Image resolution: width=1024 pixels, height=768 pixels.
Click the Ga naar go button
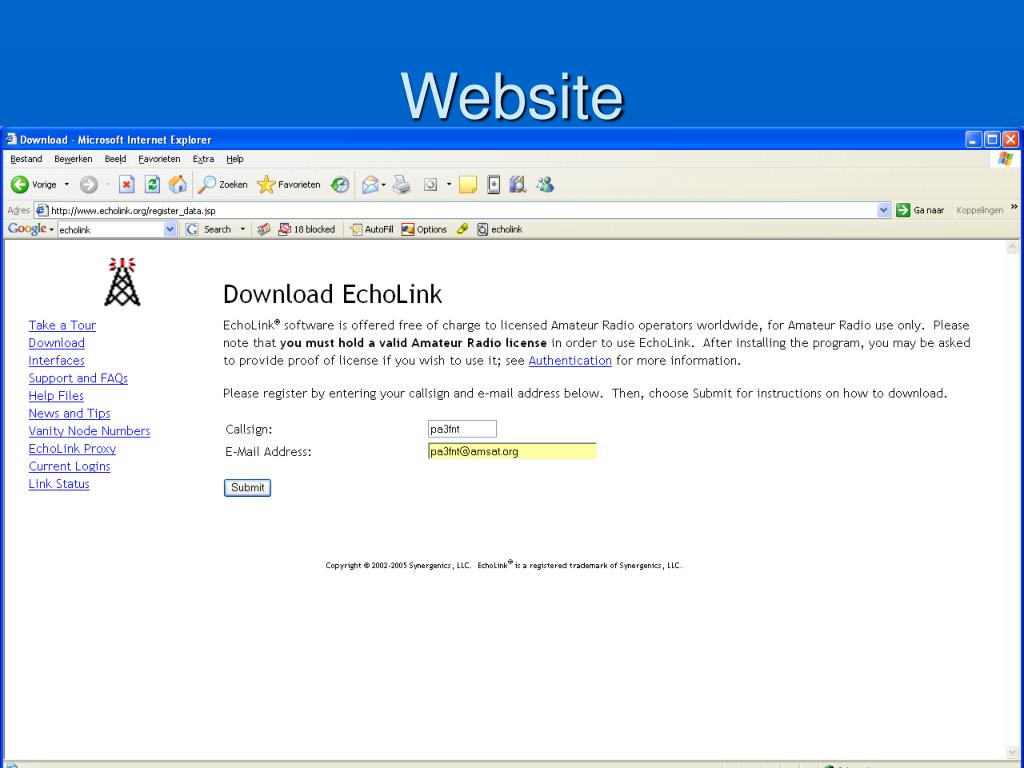click(x=921, y=210)
